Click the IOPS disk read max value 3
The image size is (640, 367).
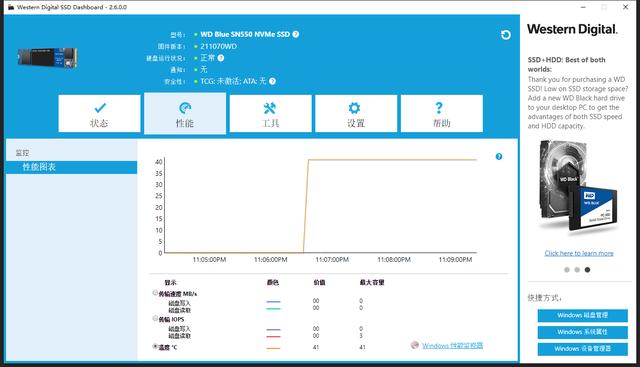[361, 336]
